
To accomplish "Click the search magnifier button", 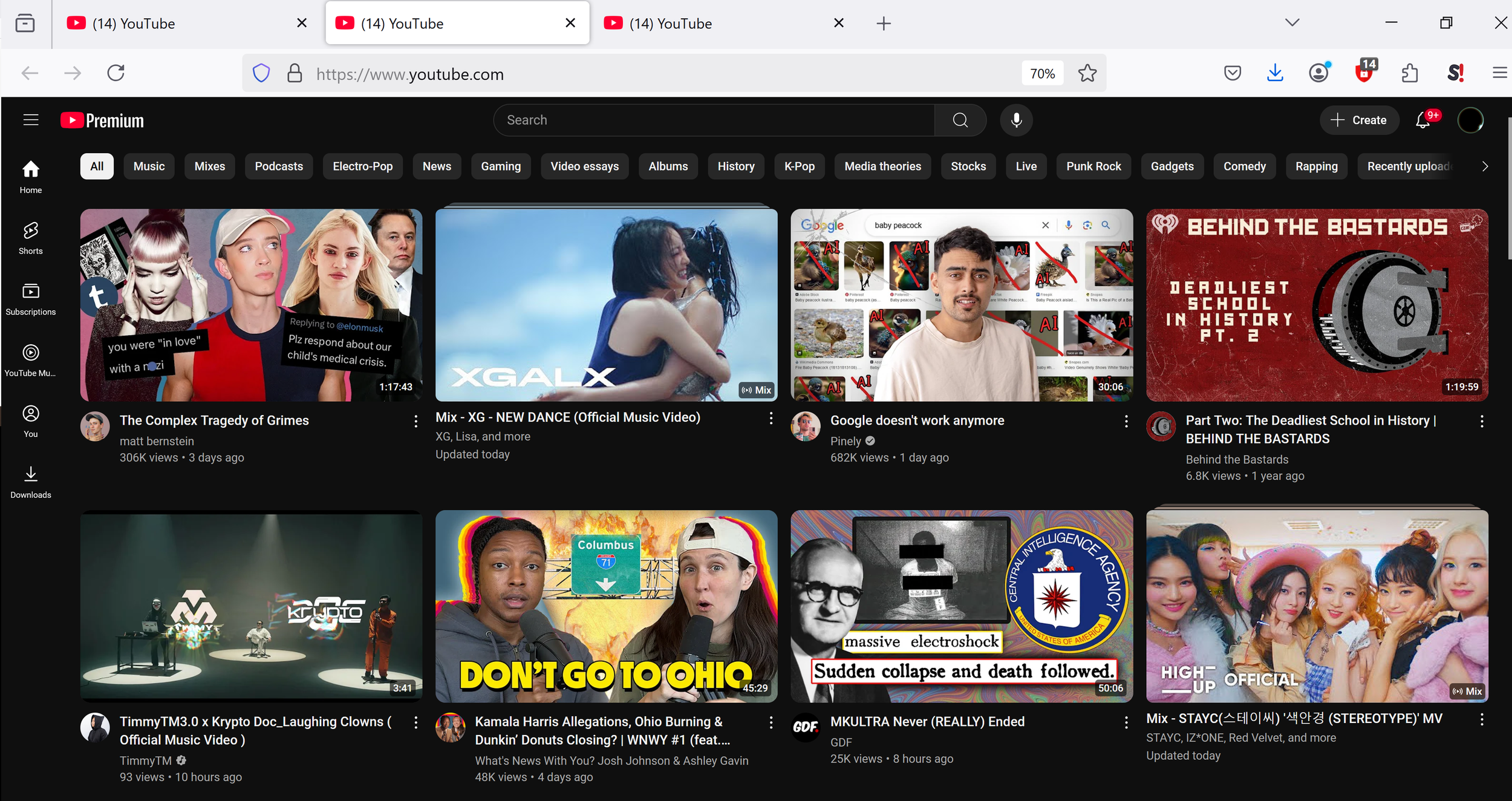I will point(960,120).
